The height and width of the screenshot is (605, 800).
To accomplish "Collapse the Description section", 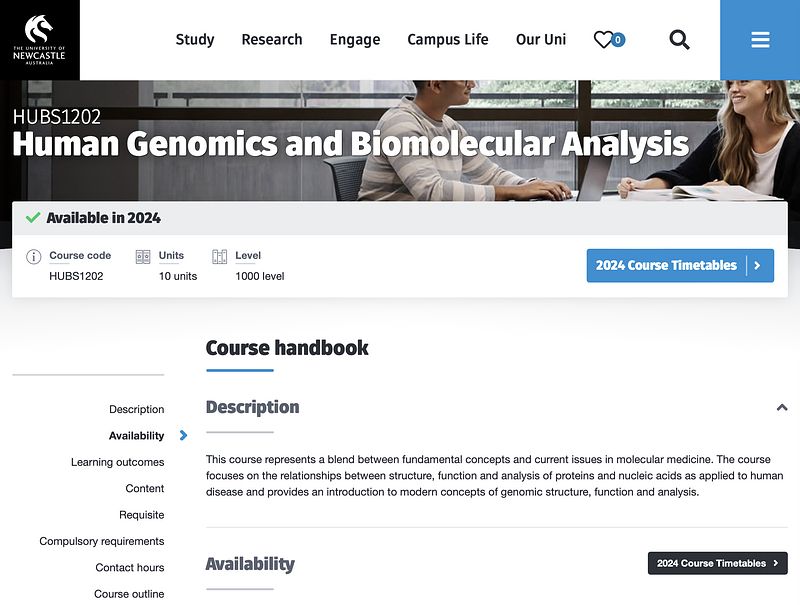I will [x=782, y=408].
